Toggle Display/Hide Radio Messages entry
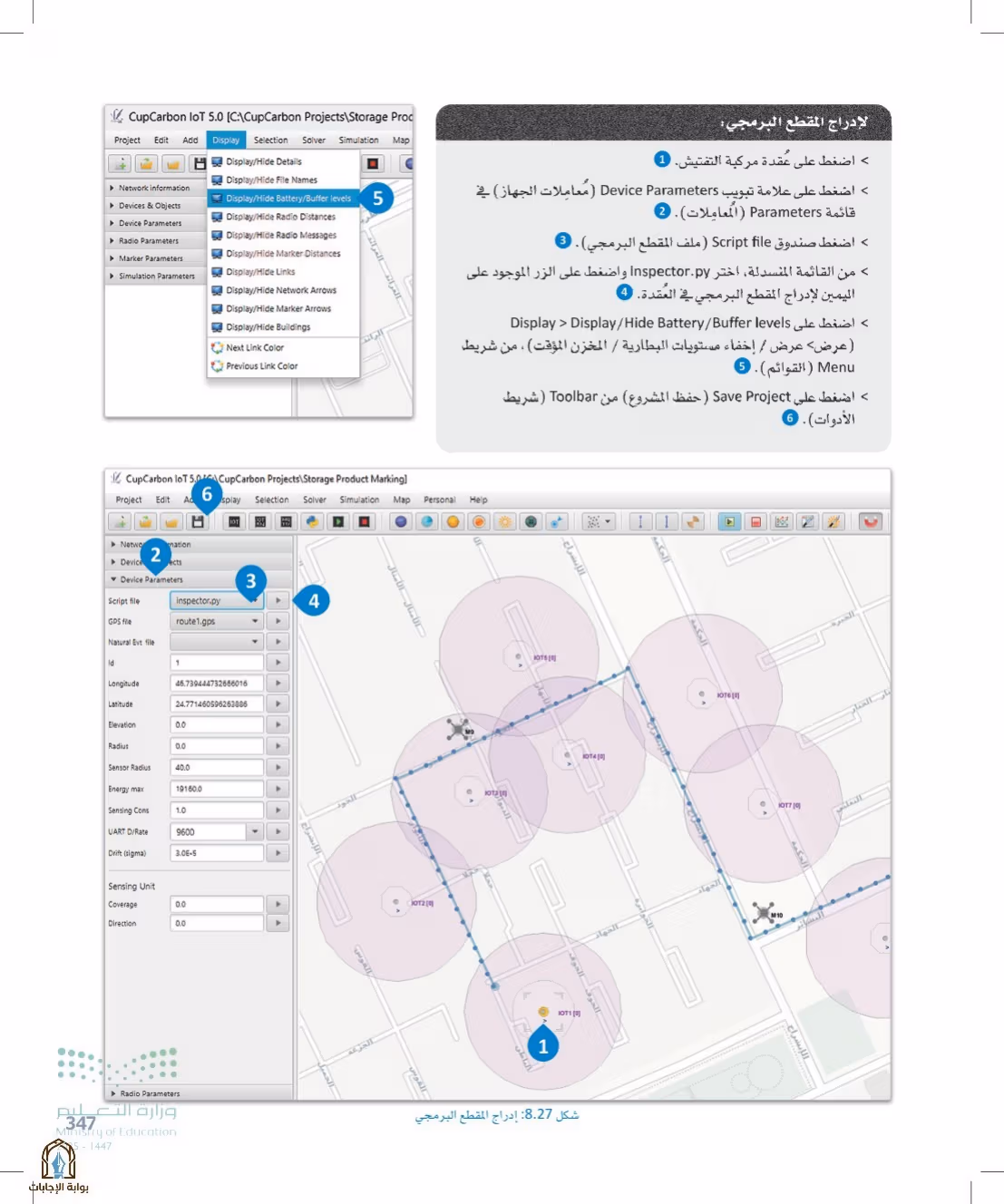1004x1204 pixels. click(284, 235)
